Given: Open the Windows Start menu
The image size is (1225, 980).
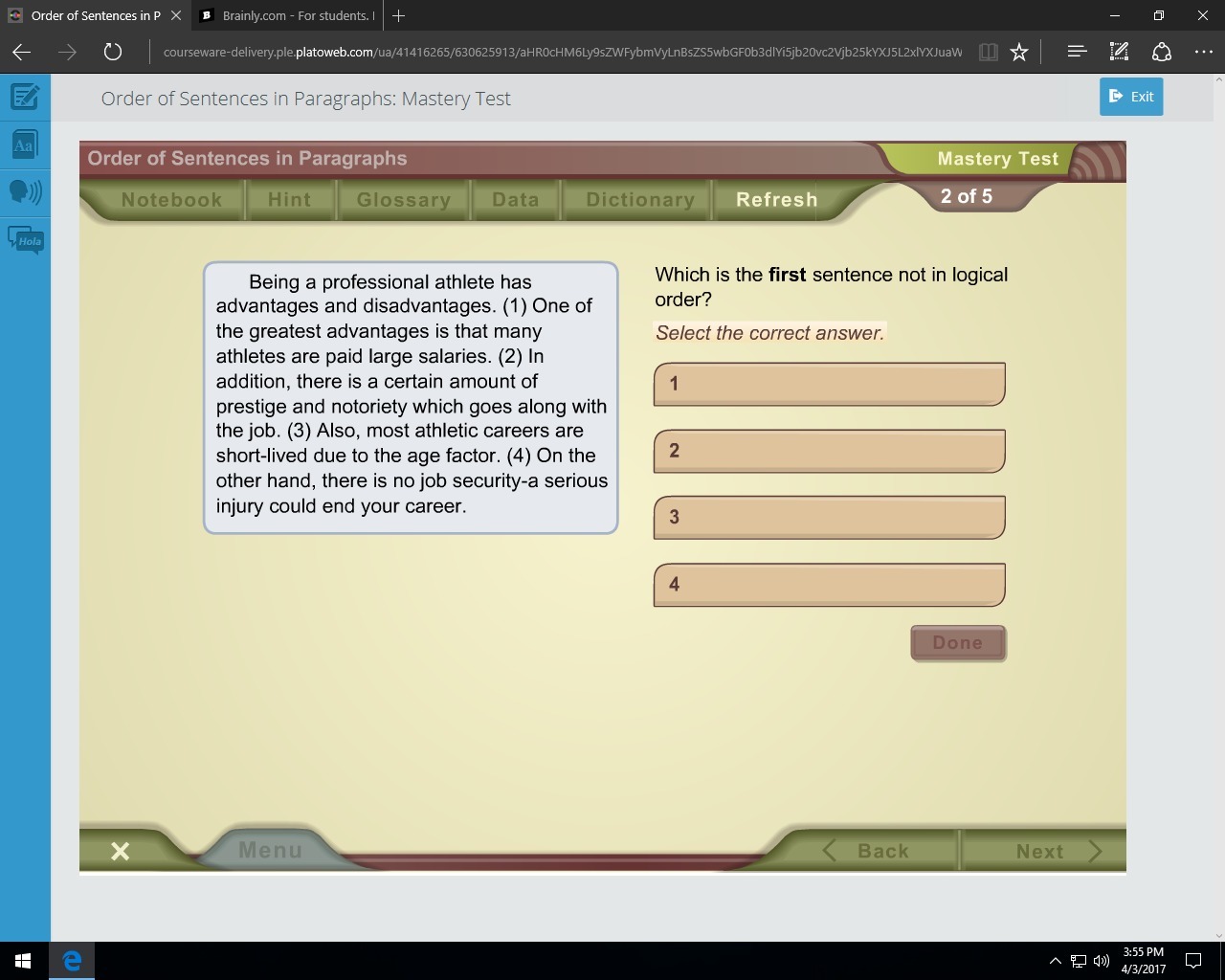Looking at the screenshot, I should pyautogui.click(x=23, y=961).
